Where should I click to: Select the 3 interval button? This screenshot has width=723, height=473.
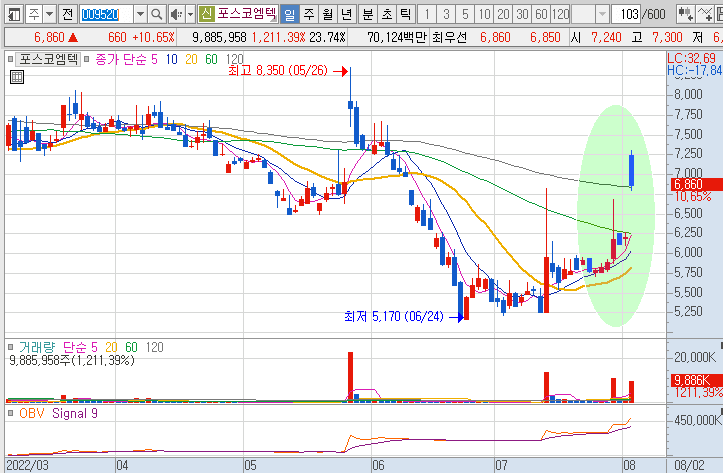coord(446,15)
